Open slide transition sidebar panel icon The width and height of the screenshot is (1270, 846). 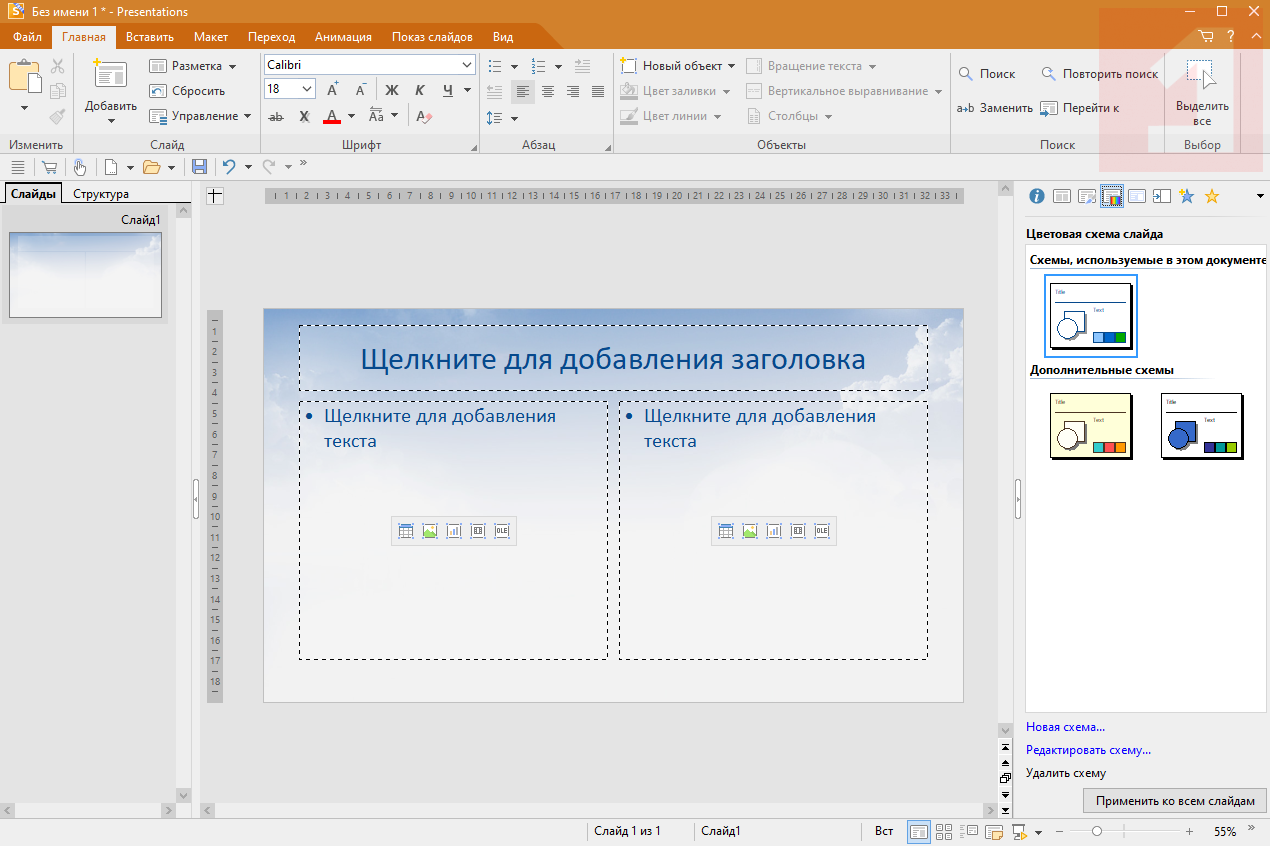[1161, 196]
